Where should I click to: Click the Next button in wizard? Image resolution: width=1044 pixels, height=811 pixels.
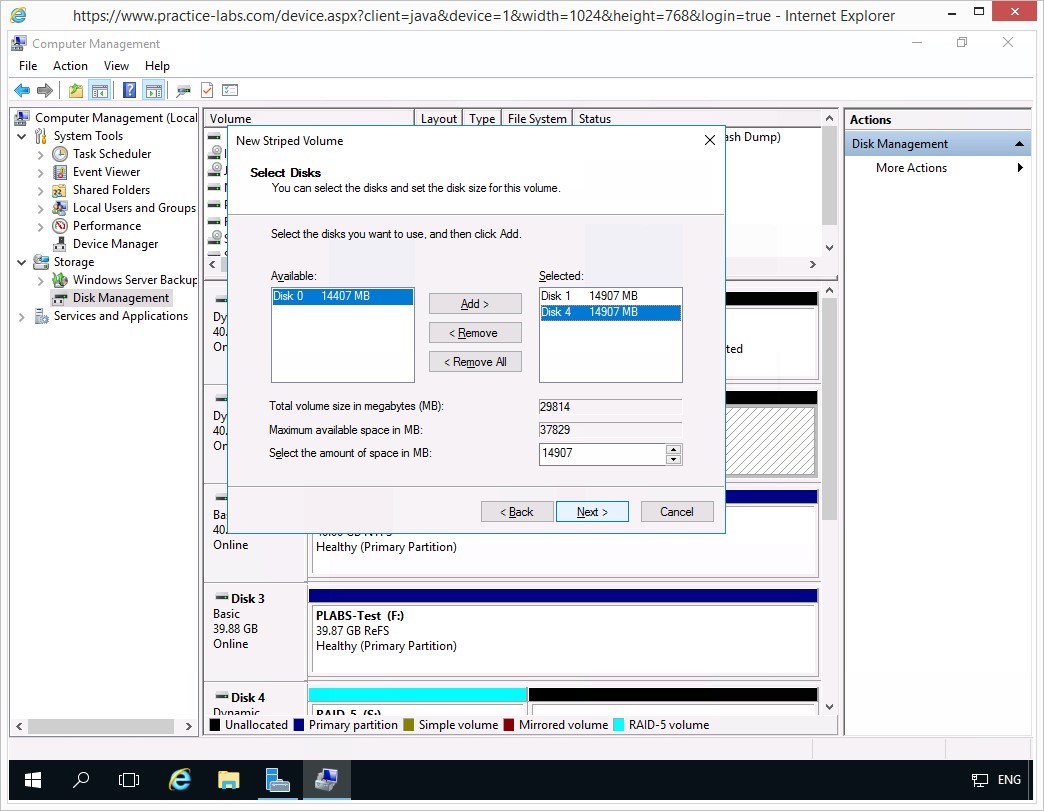click(x=592, y=512)
